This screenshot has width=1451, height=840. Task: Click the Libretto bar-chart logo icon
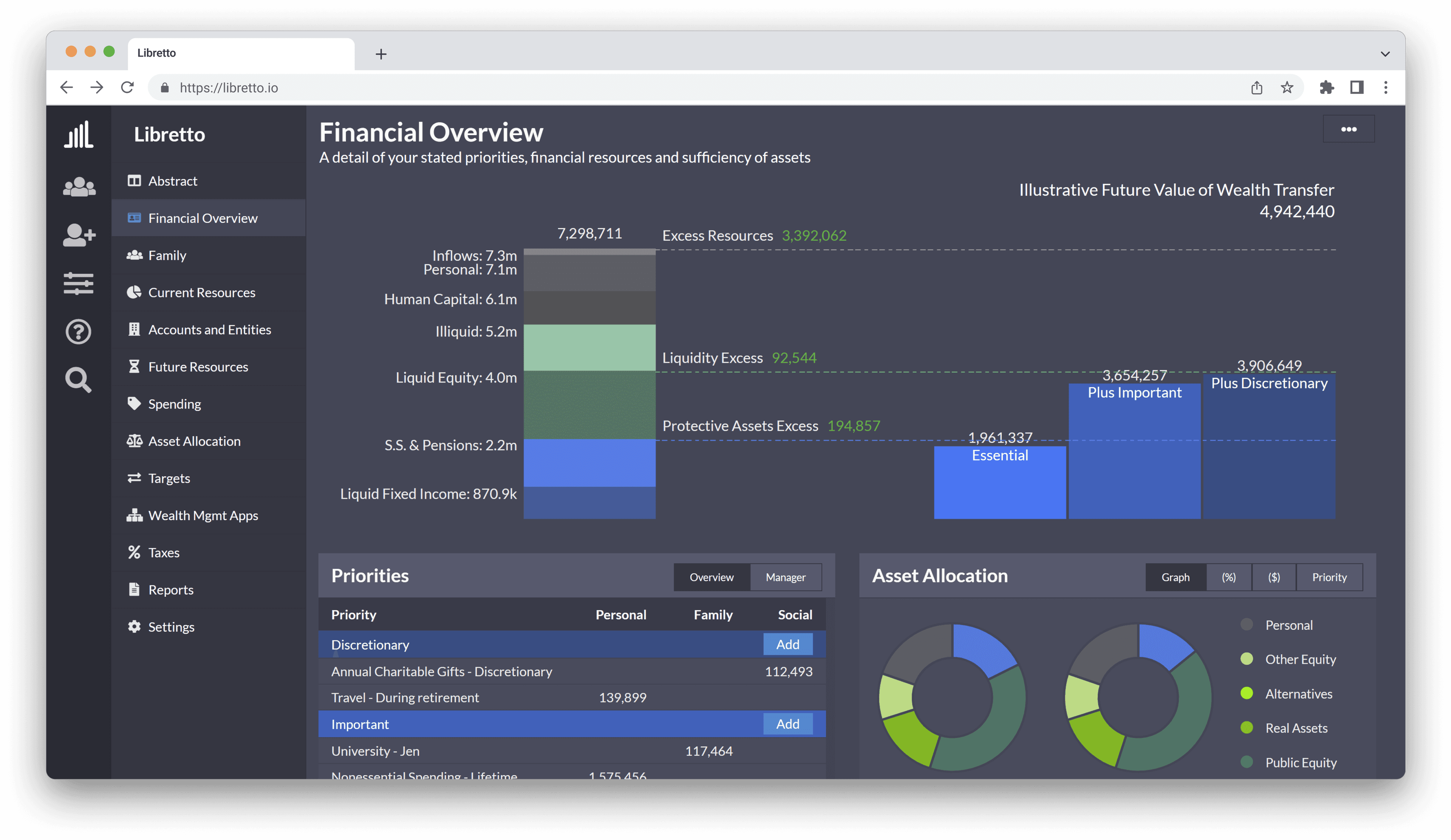click(78, 134)
